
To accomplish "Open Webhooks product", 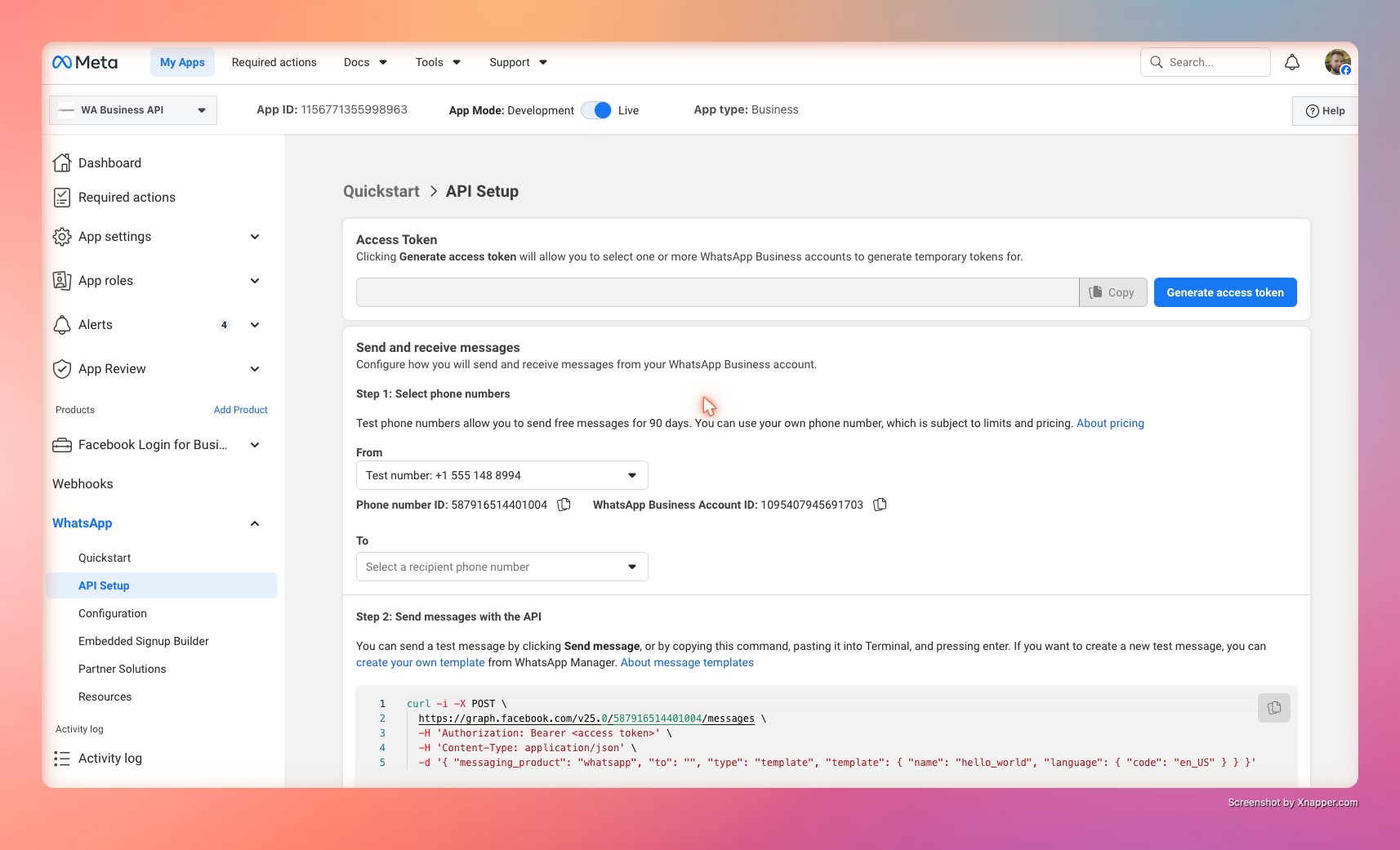I will [x=82, y=483].
